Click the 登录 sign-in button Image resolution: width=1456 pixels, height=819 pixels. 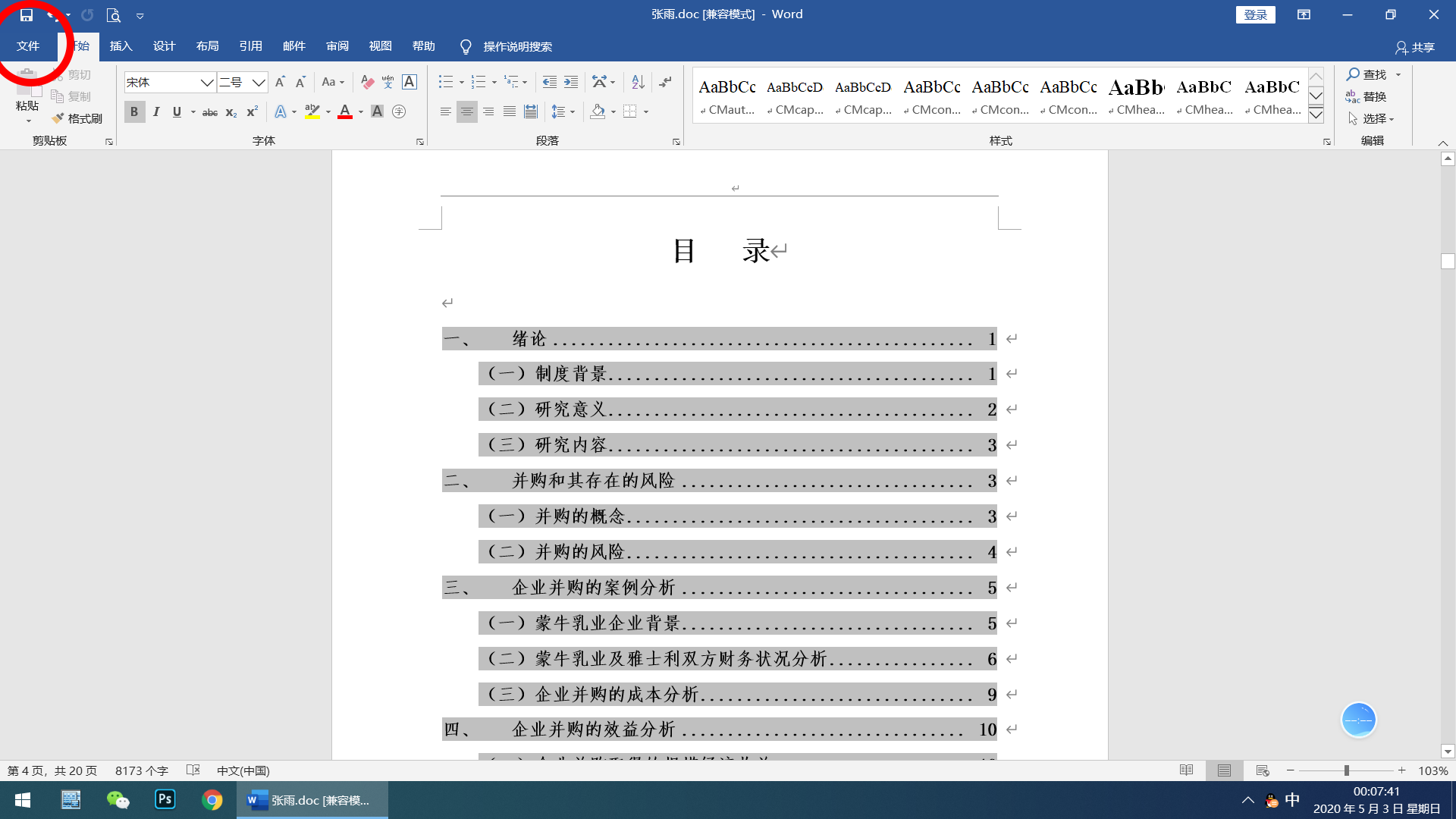coord(1255,14)
